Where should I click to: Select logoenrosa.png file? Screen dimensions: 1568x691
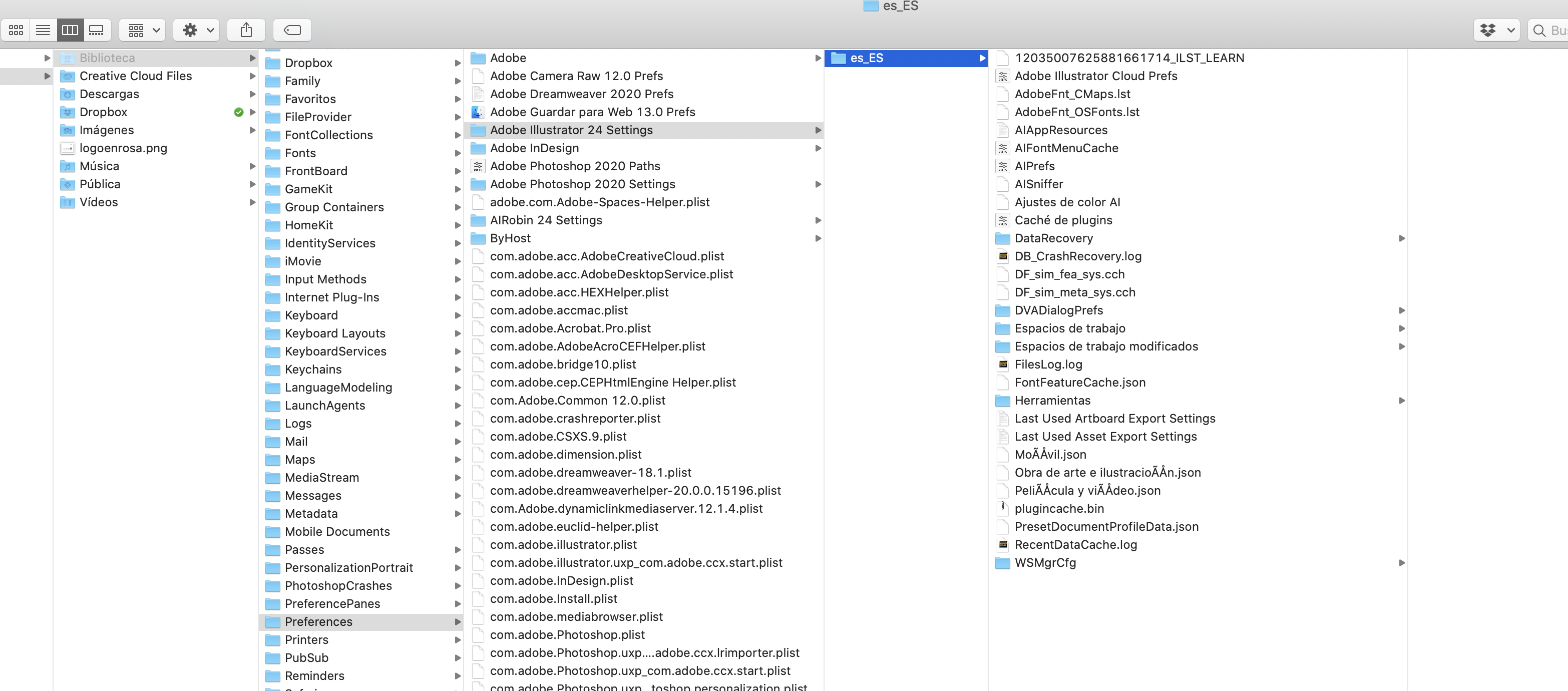[123, 148]
